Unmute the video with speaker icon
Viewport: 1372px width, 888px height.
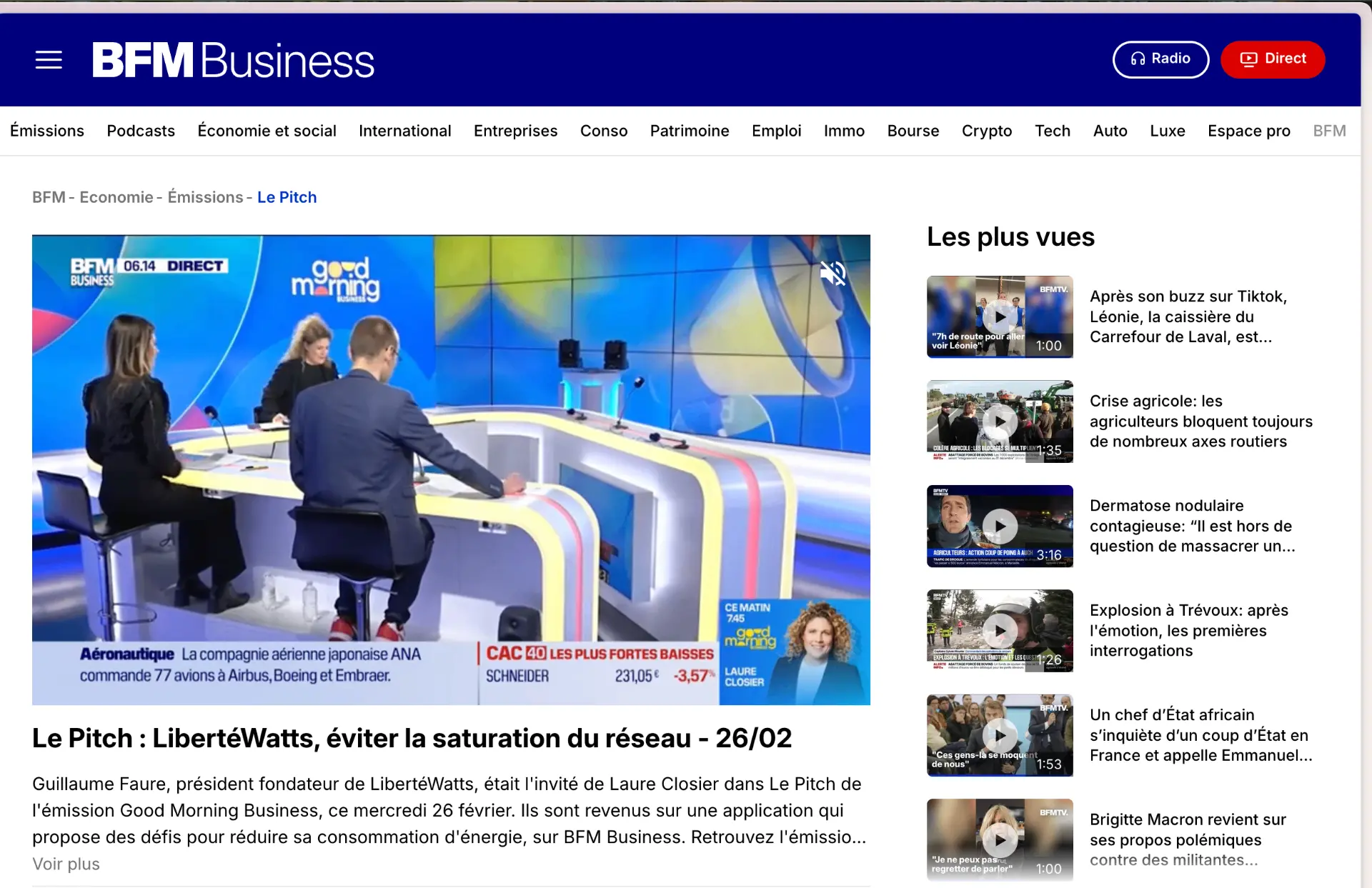(x=832, y=273)
